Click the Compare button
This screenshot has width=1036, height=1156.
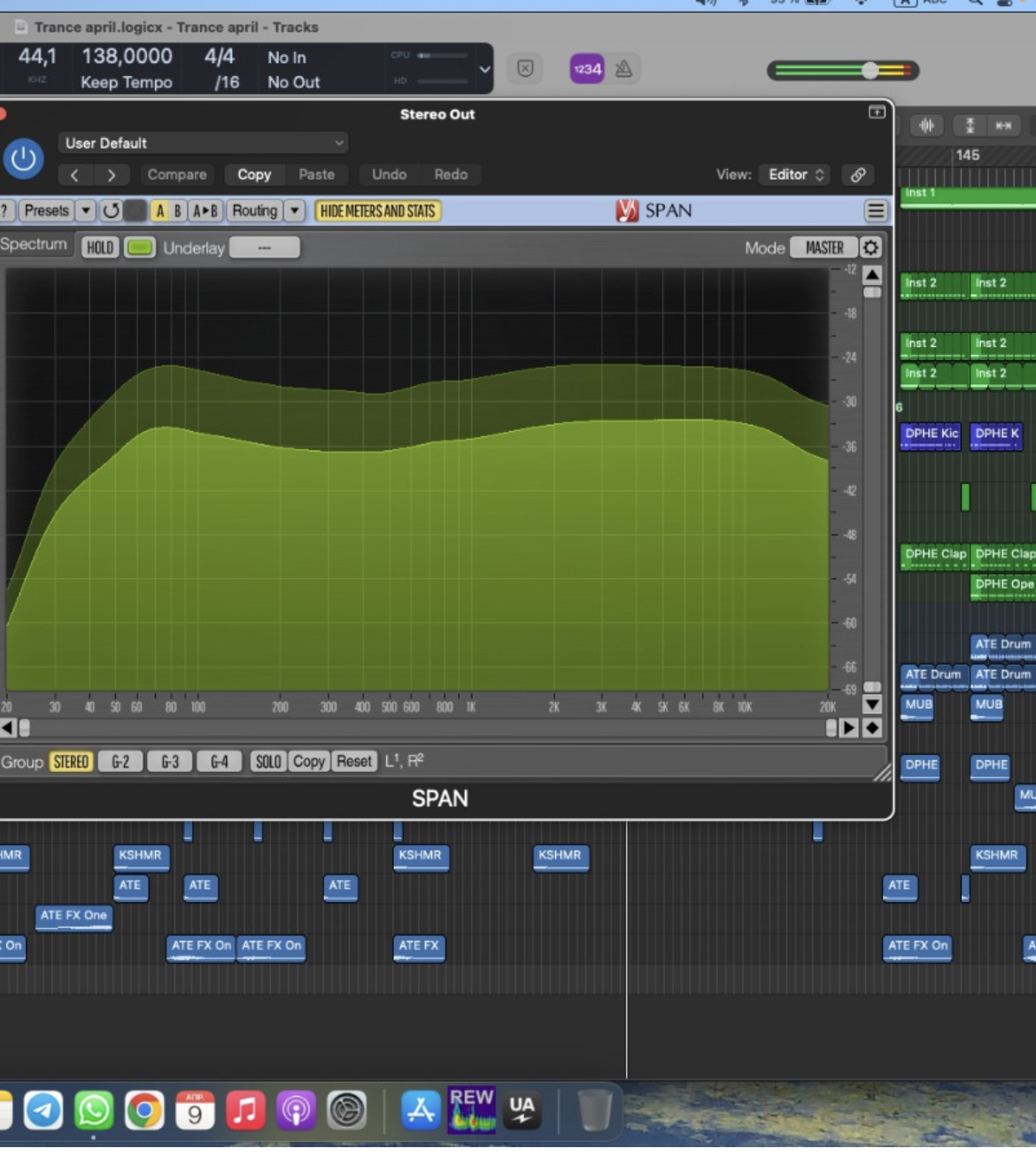tap(177, 174)
